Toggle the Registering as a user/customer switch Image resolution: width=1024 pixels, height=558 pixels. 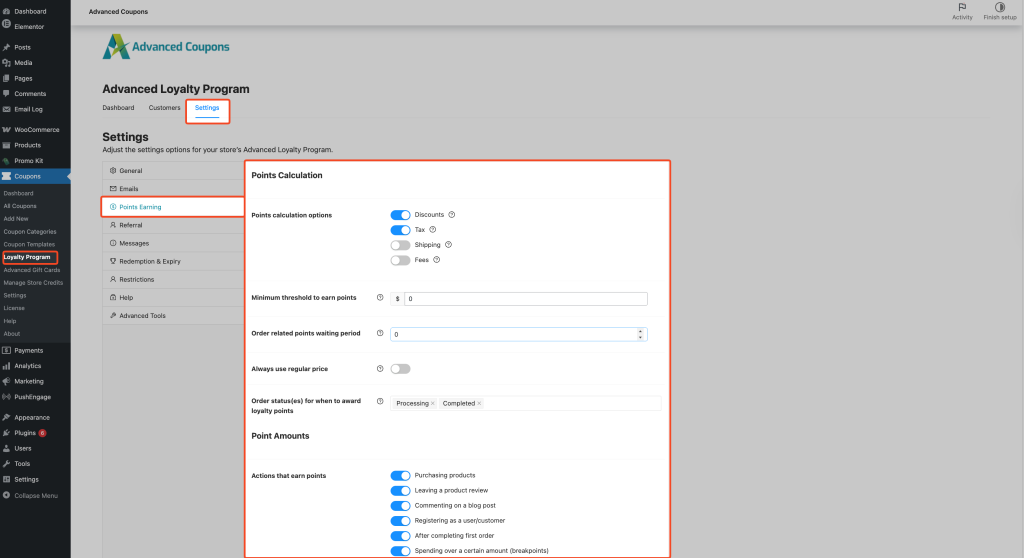tap(400, 521)
